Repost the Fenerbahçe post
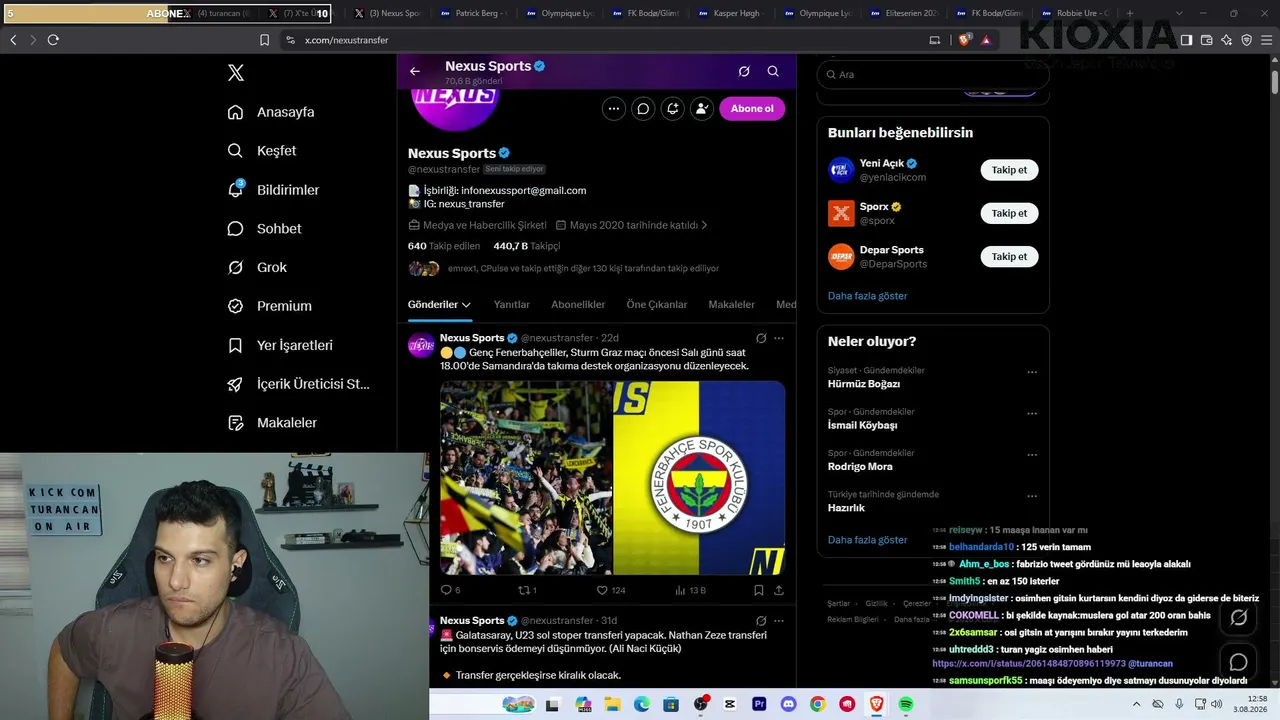The width and height of the screenshot is (1280, 720). pos(527,591)
